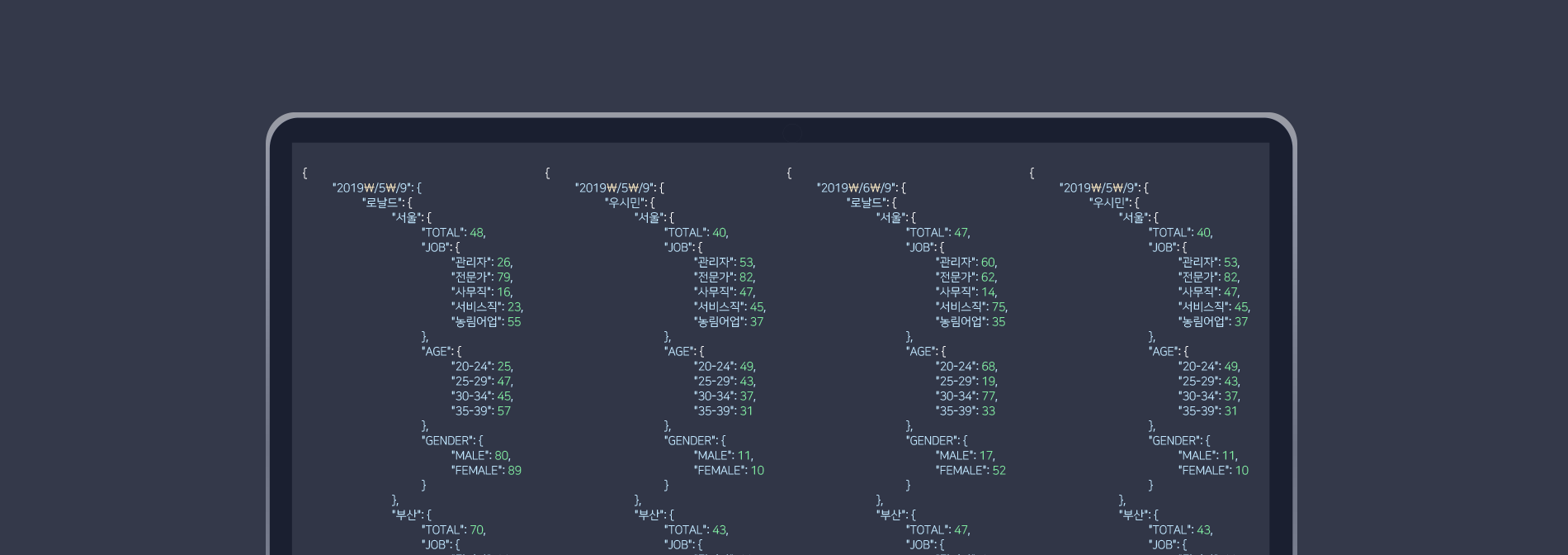Click the "FEMALE": 89 entry

(486, 470)
